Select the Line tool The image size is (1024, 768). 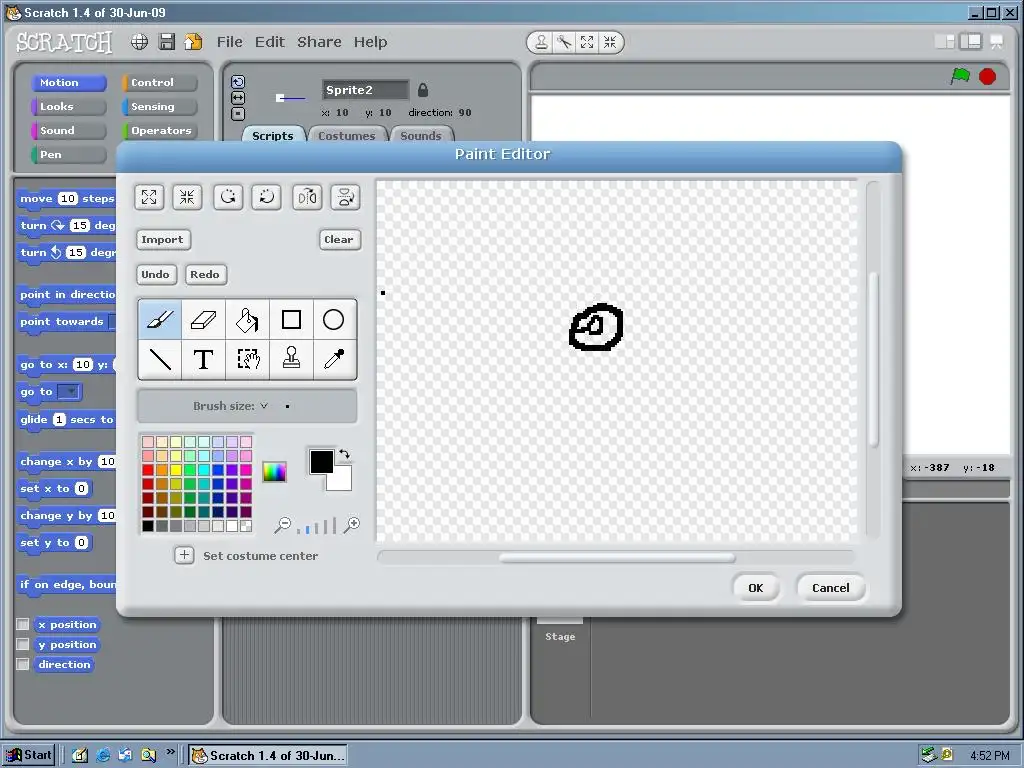point(160,359)
